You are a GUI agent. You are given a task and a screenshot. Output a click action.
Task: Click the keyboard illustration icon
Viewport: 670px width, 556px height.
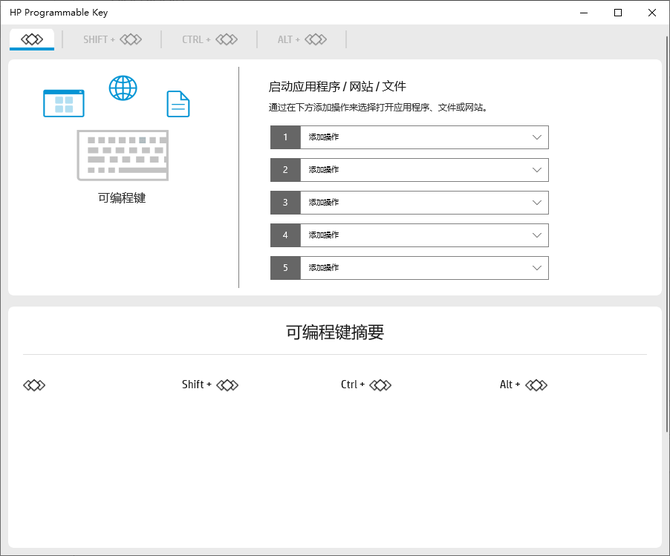[123, 156]
